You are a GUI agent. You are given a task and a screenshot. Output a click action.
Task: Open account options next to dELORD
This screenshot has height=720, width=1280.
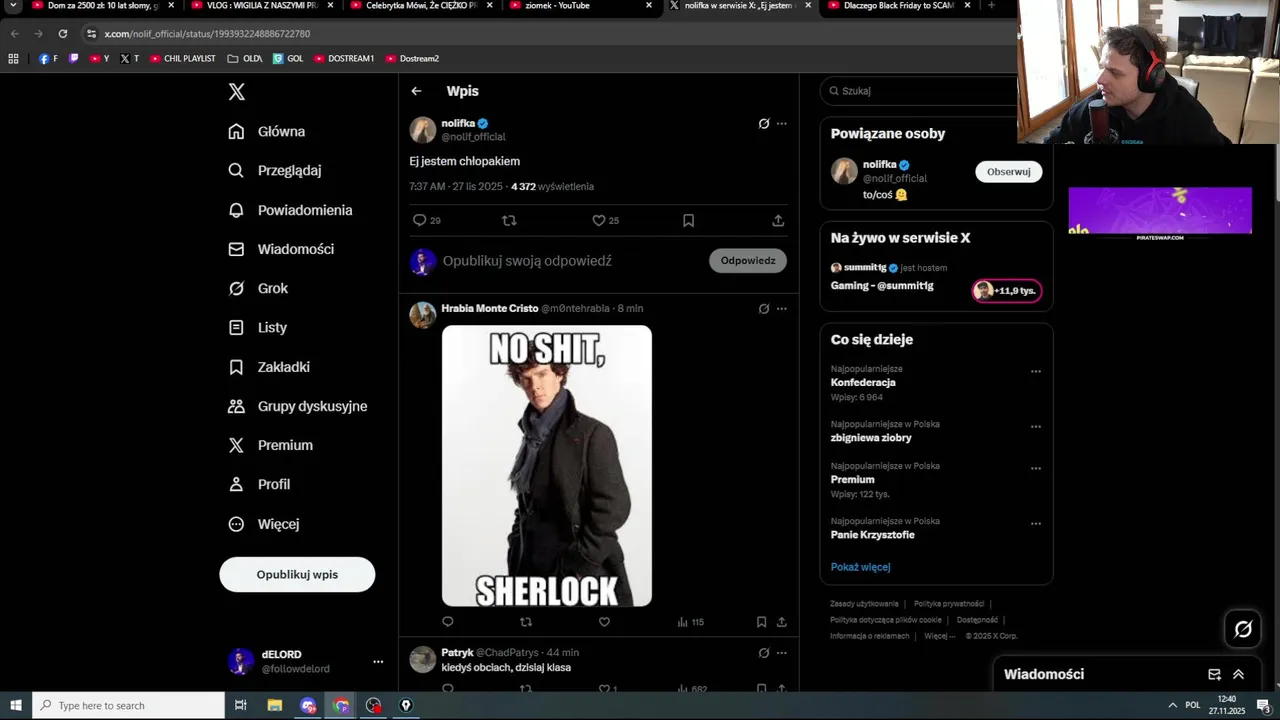[x=378, y=662]
